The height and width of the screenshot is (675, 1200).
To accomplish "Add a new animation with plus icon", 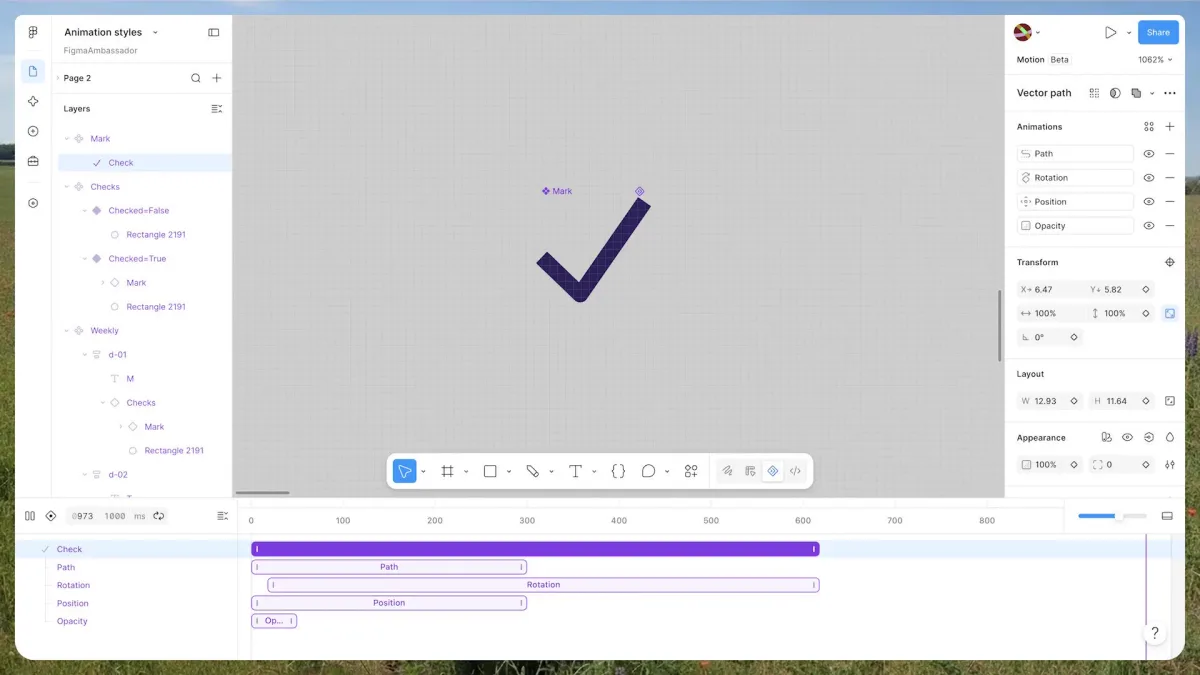I will point(1170,127).
